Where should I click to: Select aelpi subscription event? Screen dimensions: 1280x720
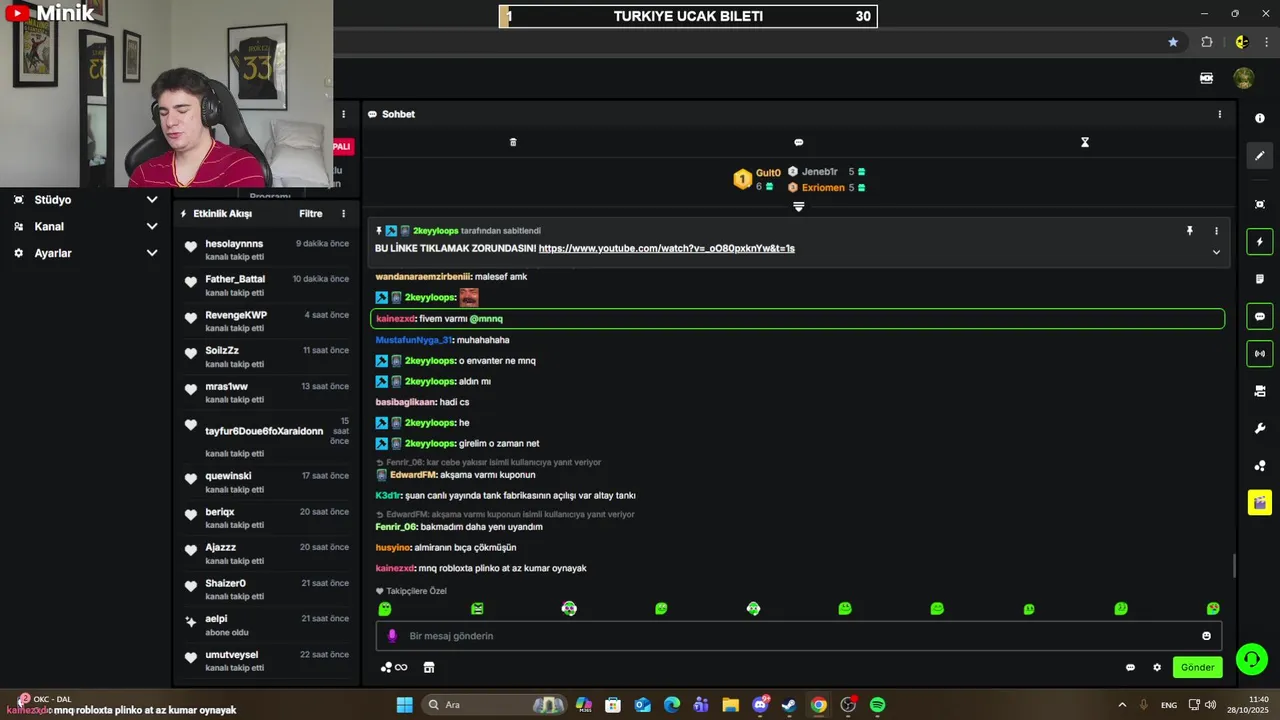[266, 625]
